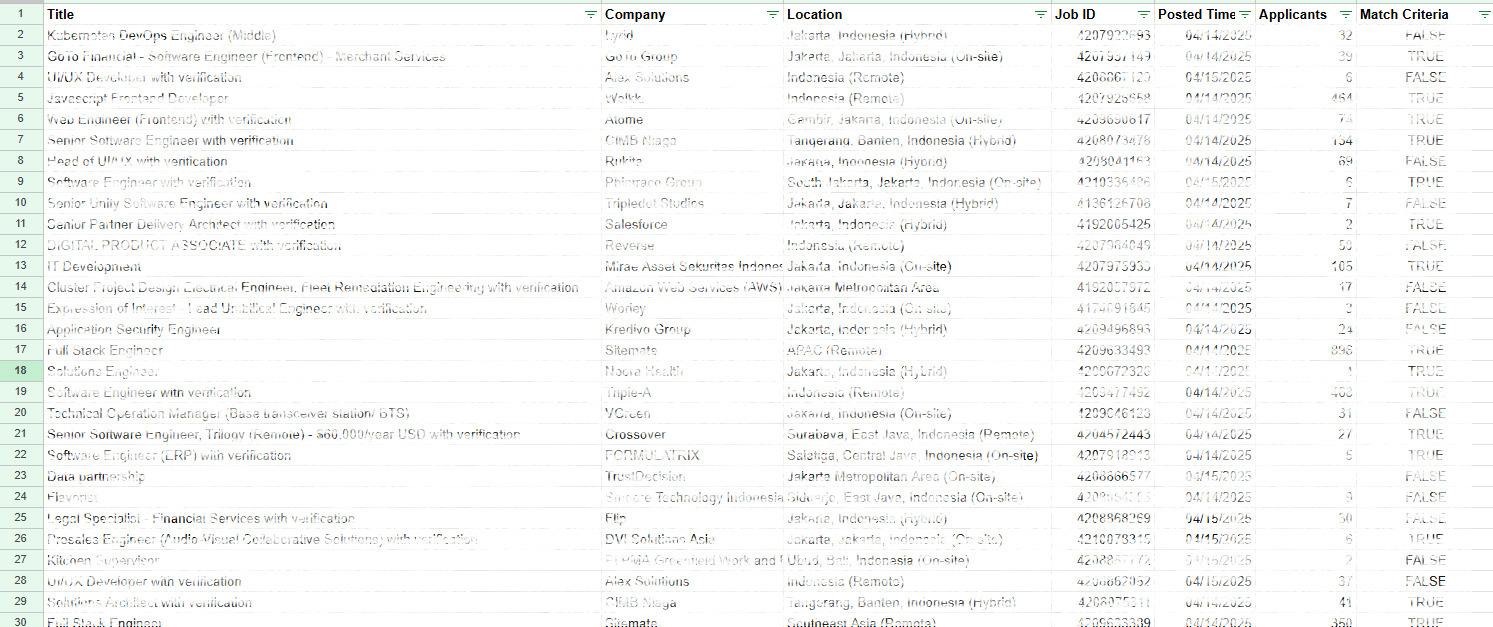1493x627 pixels.
Task: Select row header 1
Action: 21,15
